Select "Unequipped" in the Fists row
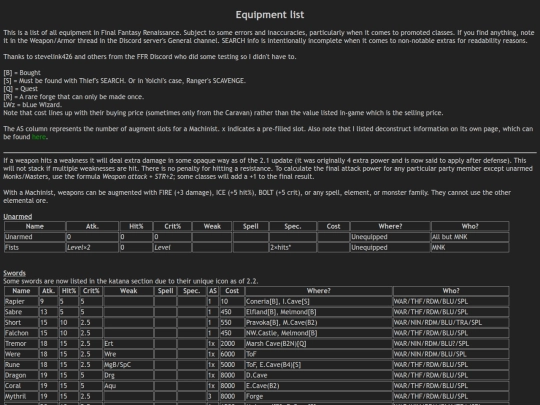The height and width of the screenshot is (405, 540). [390, 248]
